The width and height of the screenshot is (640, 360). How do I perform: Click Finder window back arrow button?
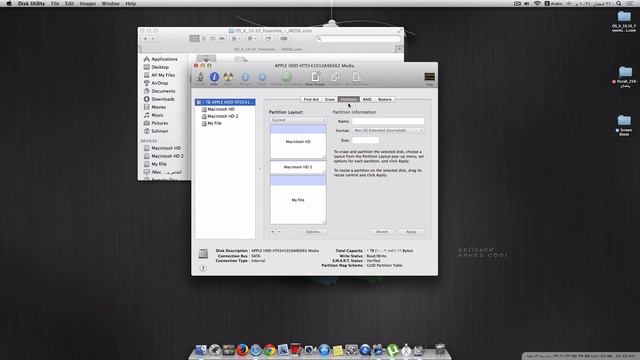(x=145, y=38)
